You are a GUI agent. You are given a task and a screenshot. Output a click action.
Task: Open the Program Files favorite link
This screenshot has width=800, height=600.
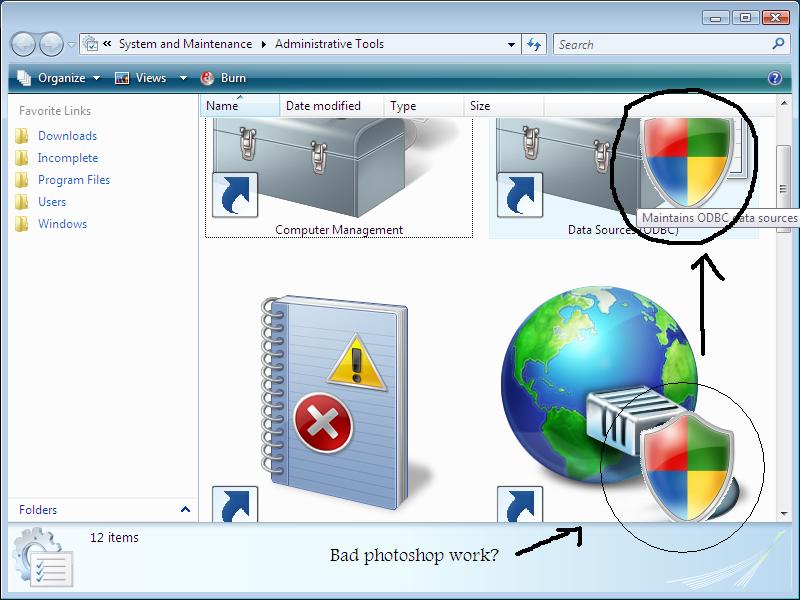pyautogui.click(x=74, y=180)
